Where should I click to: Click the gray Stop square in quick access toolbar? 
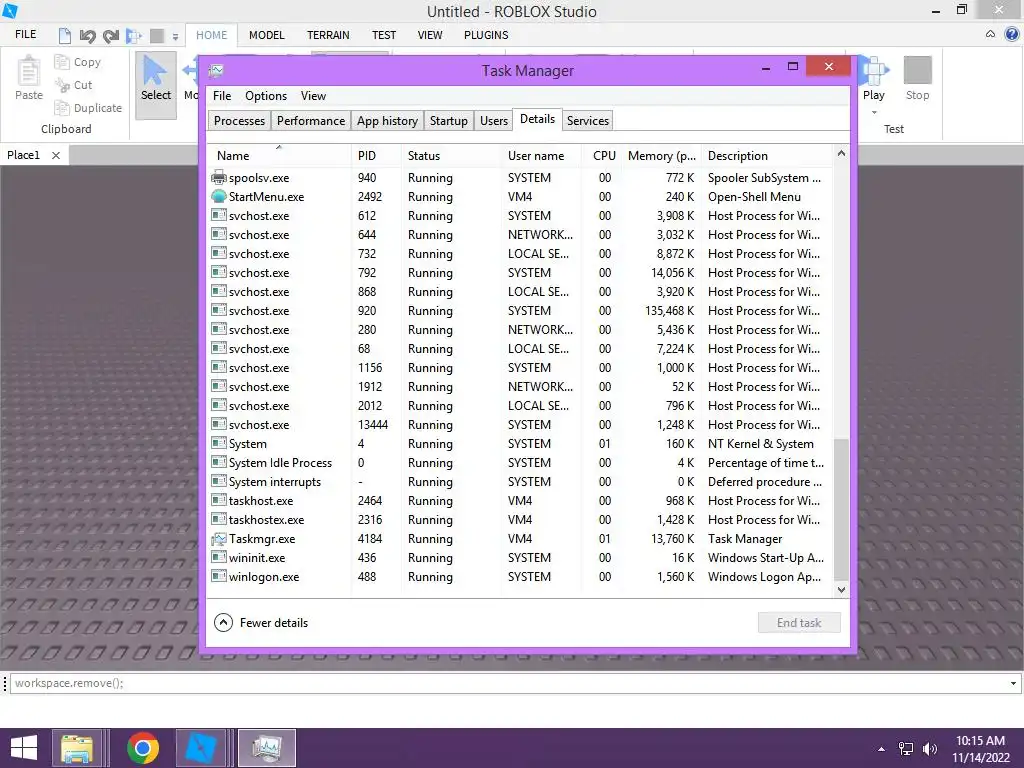pyautogui.click(x=157, y=35)
